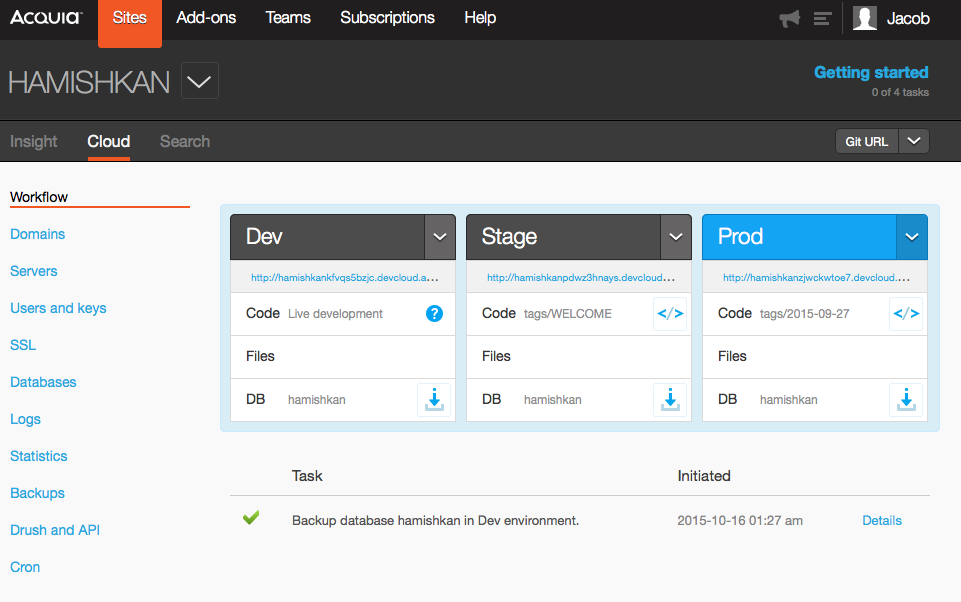Click the Dev environment header
This screenshot has width=961, height=602.
pos(327,237)
